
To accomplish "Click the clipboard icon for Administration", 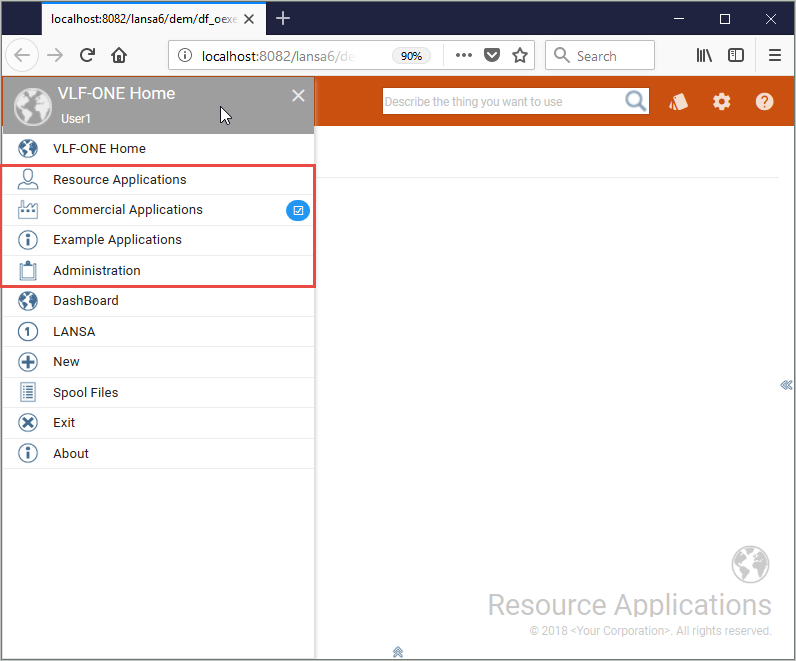I will pyautogui.click(x=28, y=271).
